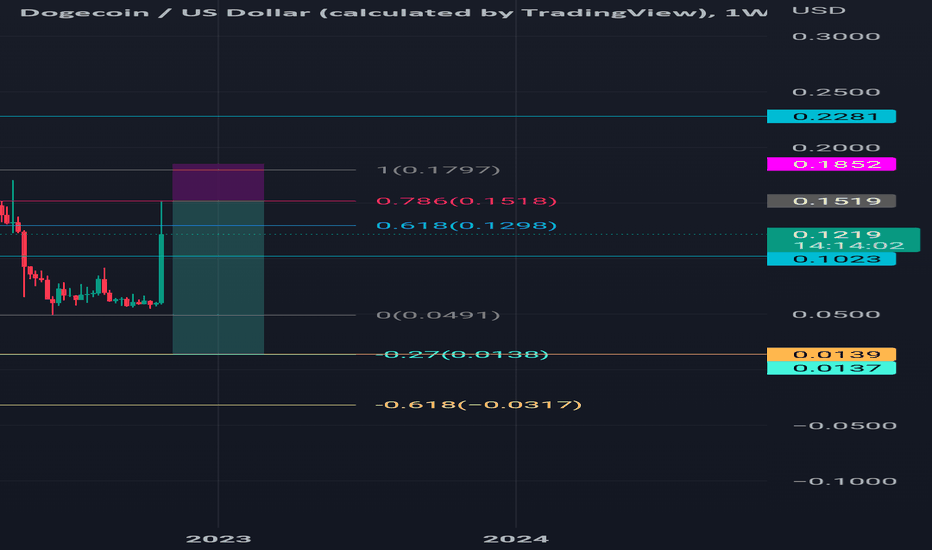The width and height of the screenshot is (932, 550).
Task: Click the tall green weekly candle
Action: 161,268
